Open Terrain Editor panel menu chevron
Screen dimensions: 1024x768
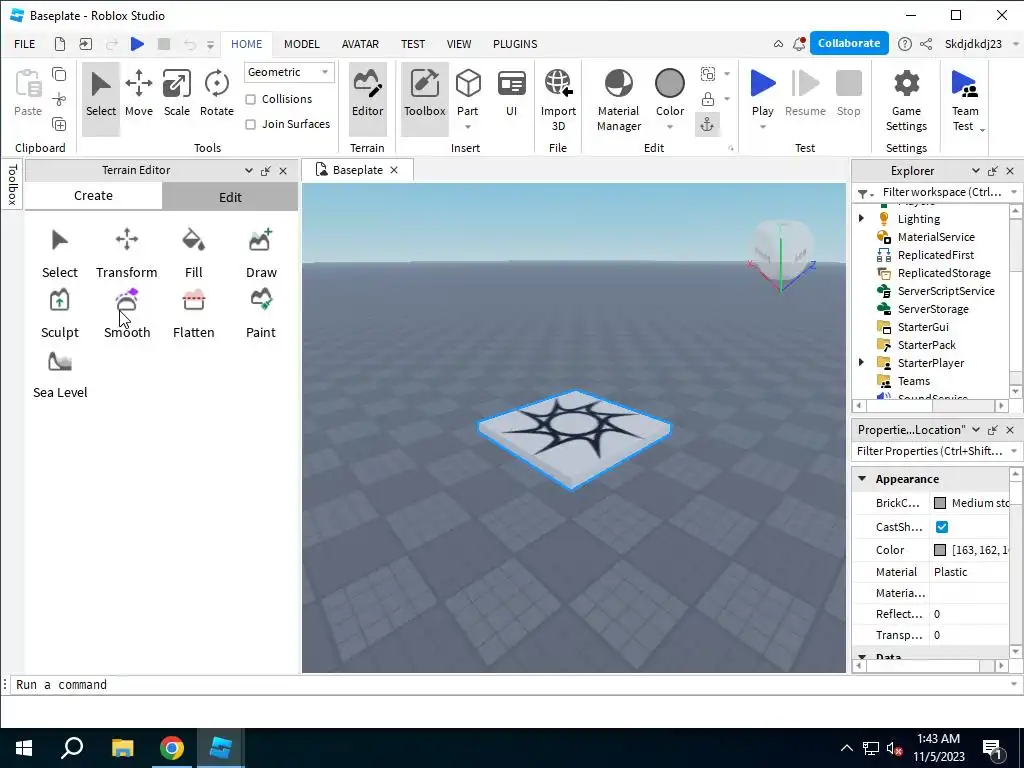(x=249, y=170)
